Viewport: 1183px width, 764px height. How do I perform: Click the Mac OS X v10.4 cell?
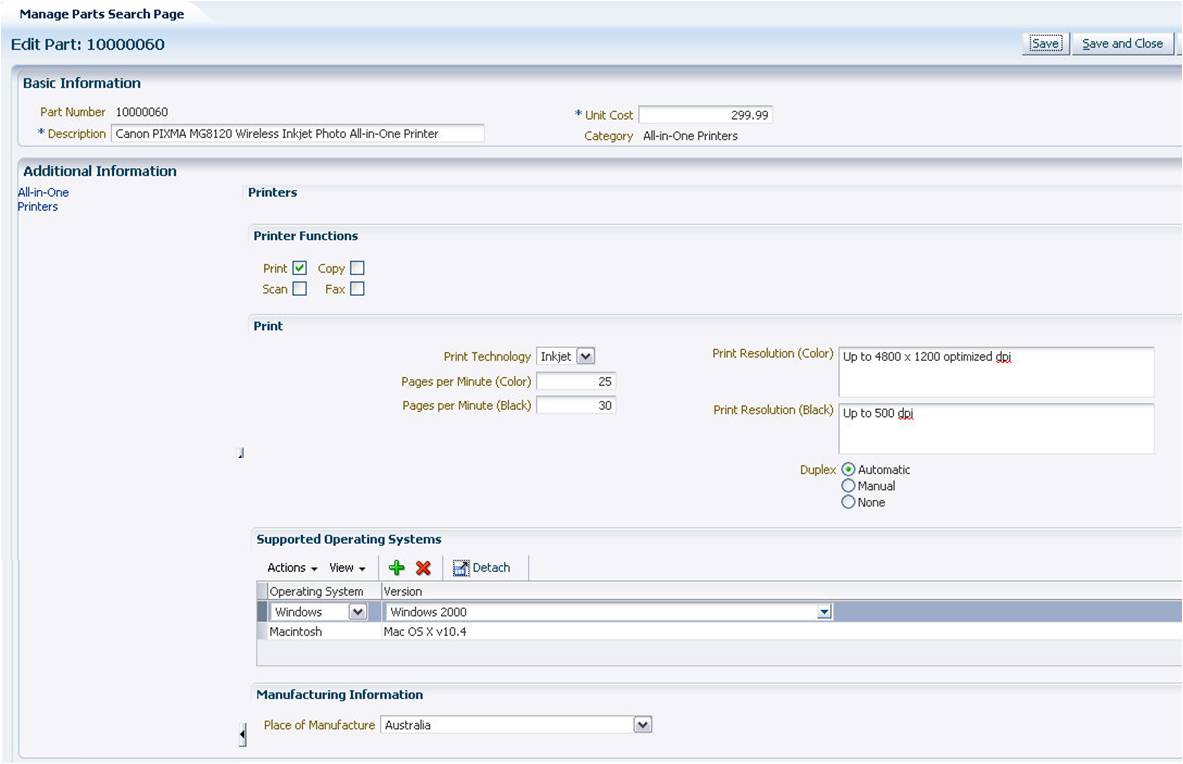tap(425, 632)
